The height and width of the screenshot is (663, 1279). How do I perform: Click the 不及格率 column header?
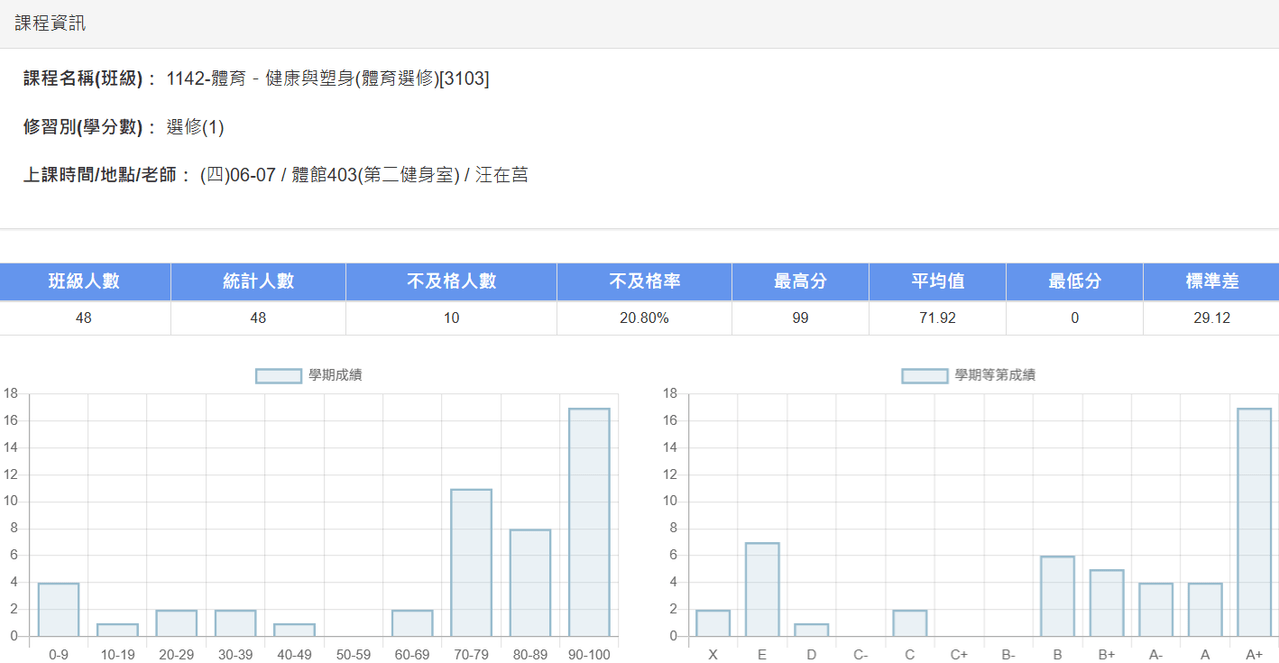click(645, 282)
